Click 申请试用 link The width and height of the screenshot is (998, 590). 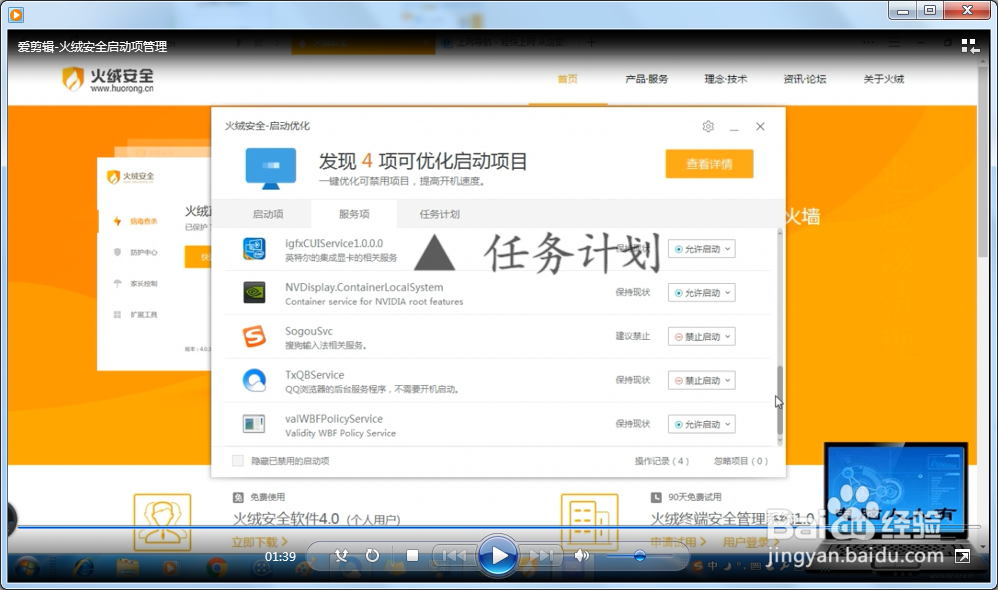click(678, 542)
